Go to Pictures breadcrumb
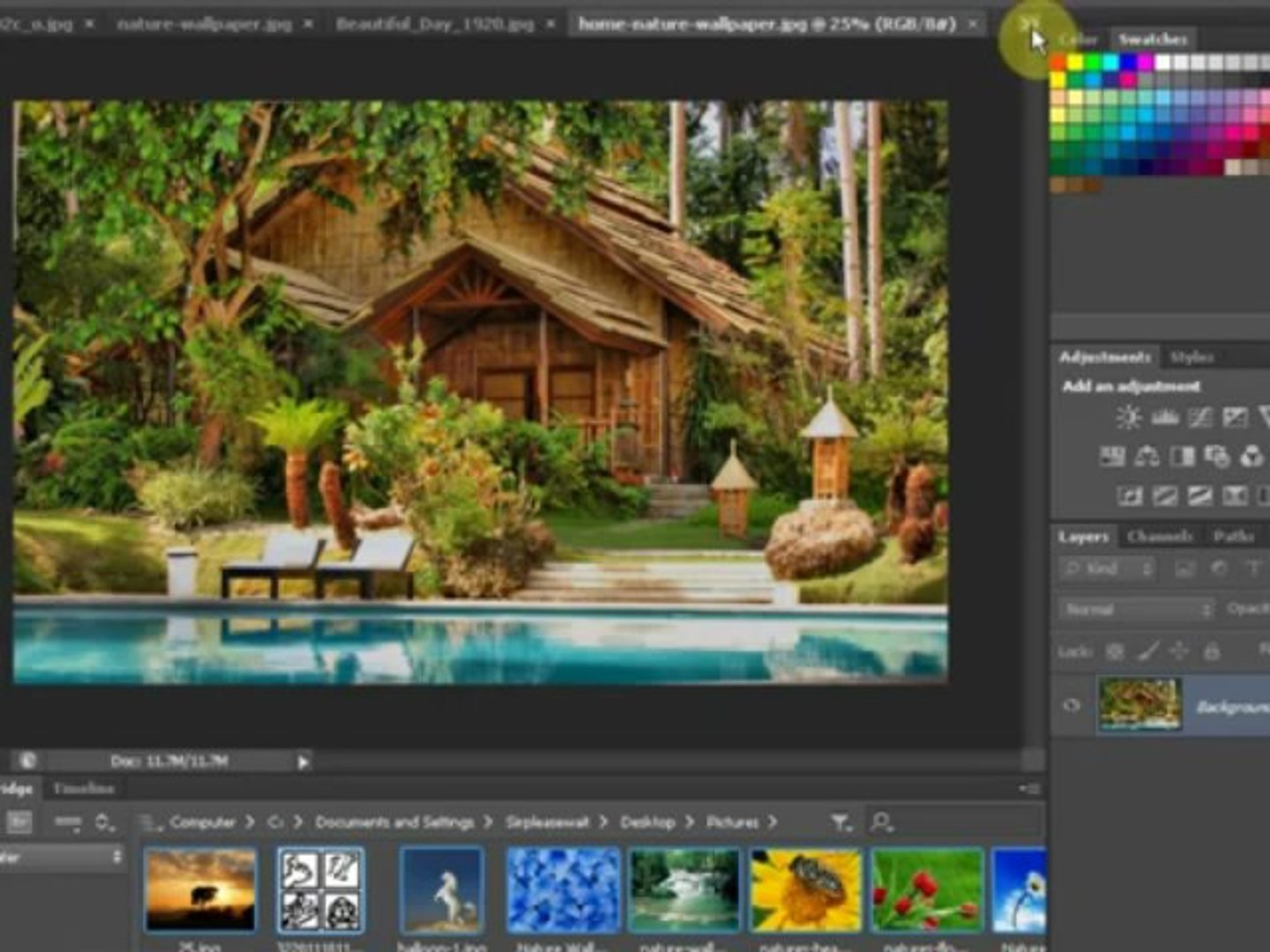This screenshot has width=1270, height=952. coord(732,822)
